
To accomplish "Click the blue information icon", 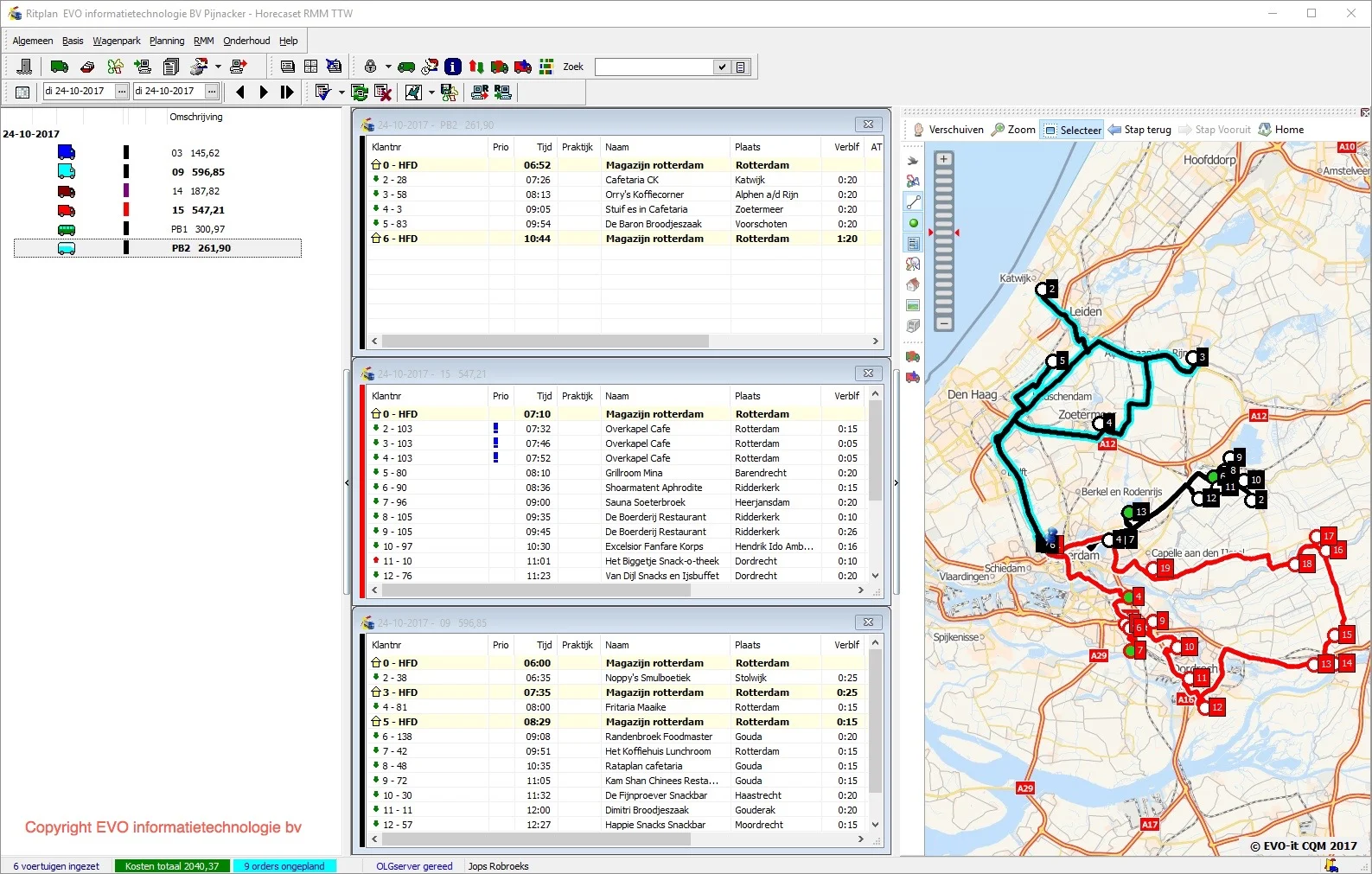I will click(453, 67).
